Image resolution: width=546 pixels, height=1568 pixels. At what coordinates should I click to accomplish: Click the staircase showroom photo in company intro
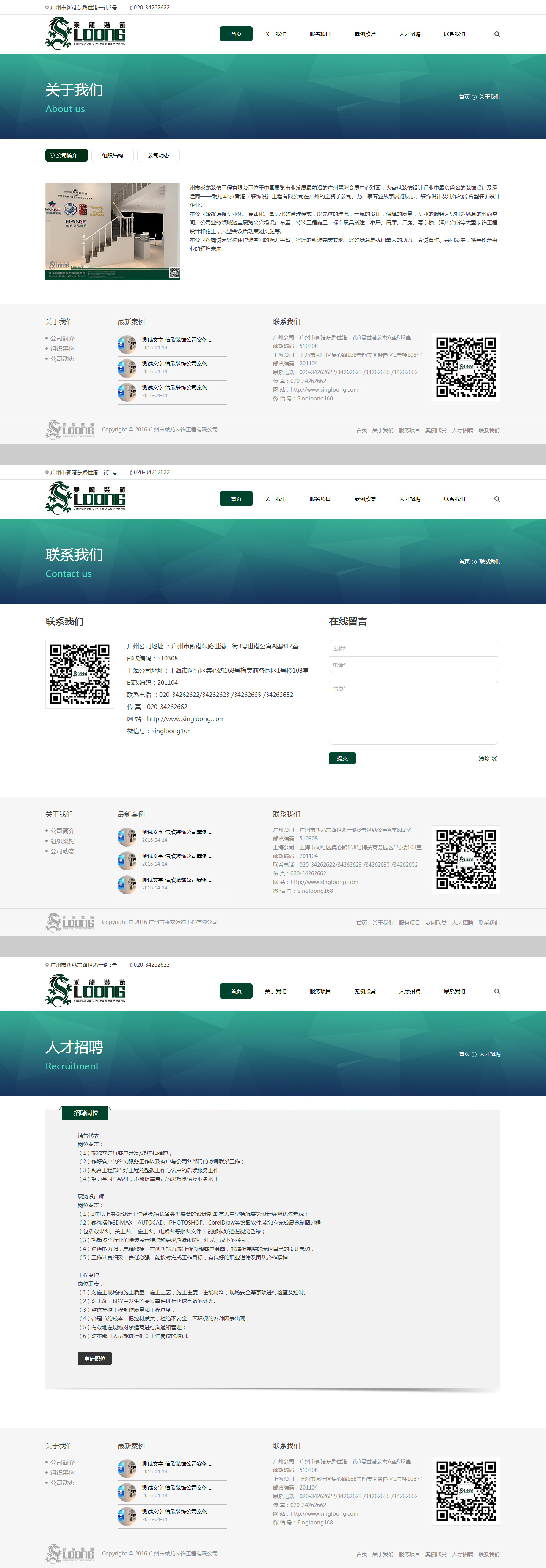coord(113,231)
